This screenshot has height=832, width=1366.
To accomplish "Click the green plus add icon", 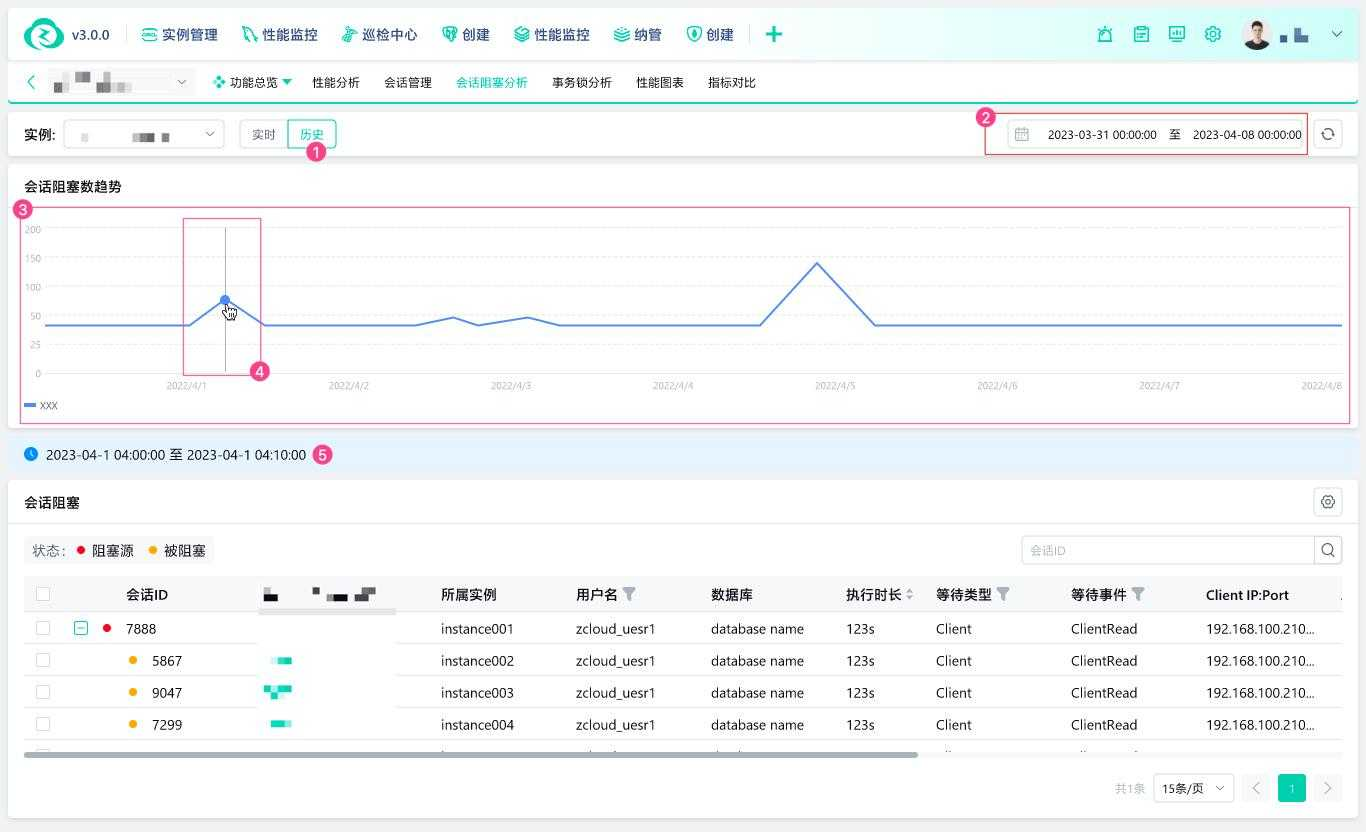I will [773, 34].
